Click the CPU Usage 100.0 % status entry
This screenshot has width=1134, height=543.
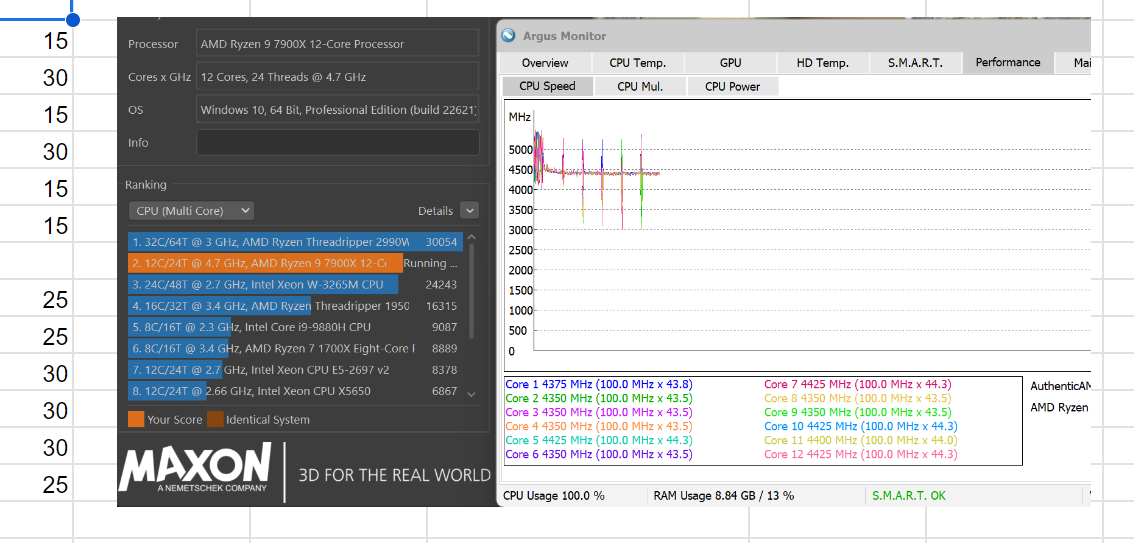pos(554,496)
